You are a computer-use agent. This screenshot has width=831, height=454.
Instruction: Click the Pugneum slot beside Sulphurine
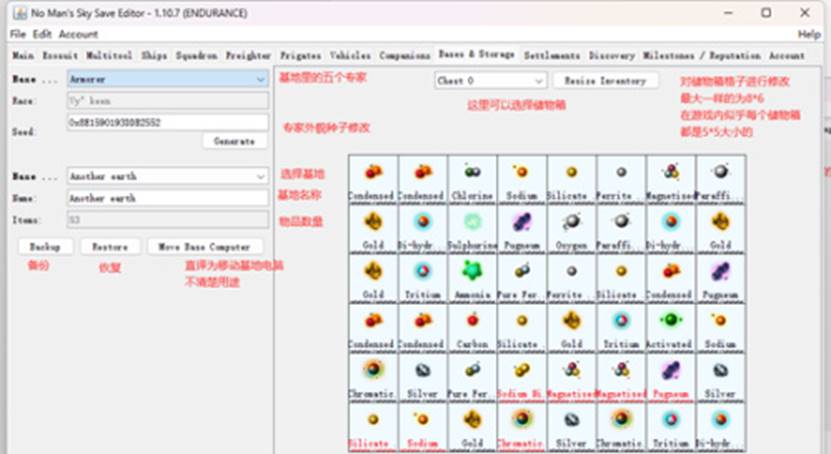pos(522,229)
